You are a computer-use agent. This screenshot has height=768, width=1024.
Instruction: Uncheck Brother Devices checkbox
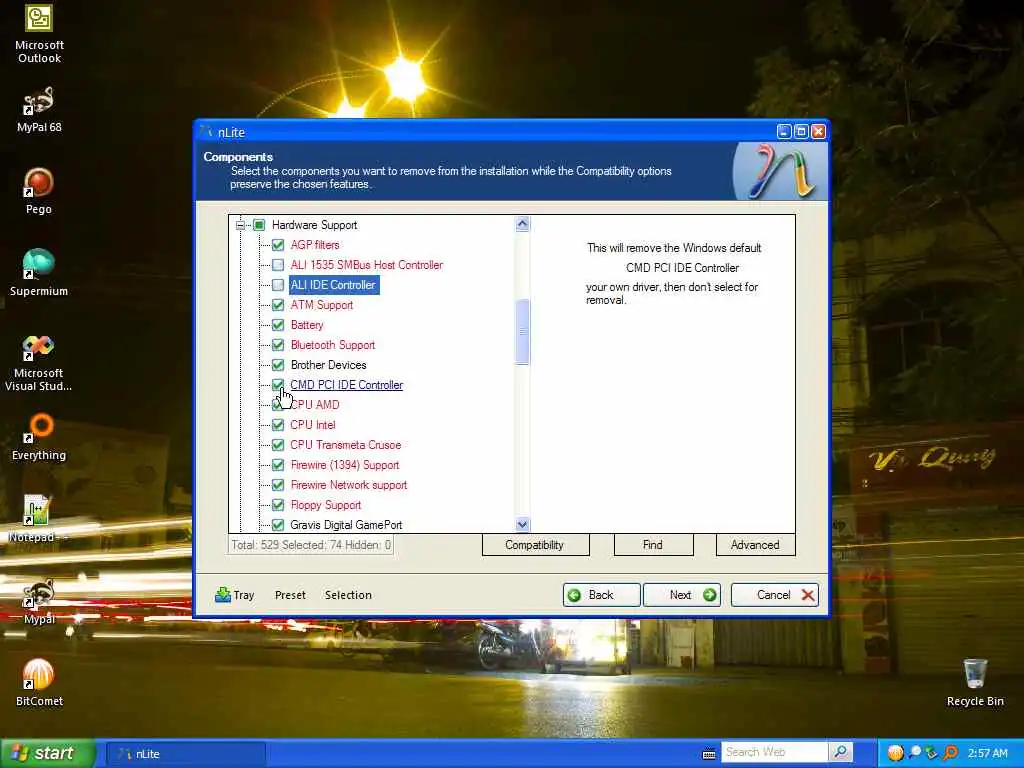[x=278, y=365]
